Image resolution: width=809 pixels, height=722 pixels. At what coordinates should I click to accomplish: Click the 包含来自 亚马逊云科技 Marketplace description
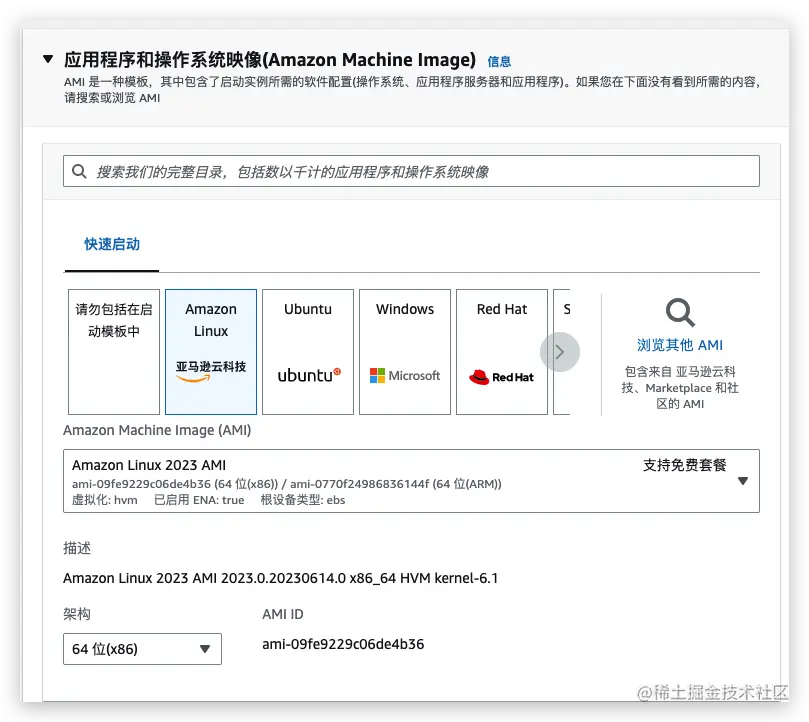pos(680,388)
